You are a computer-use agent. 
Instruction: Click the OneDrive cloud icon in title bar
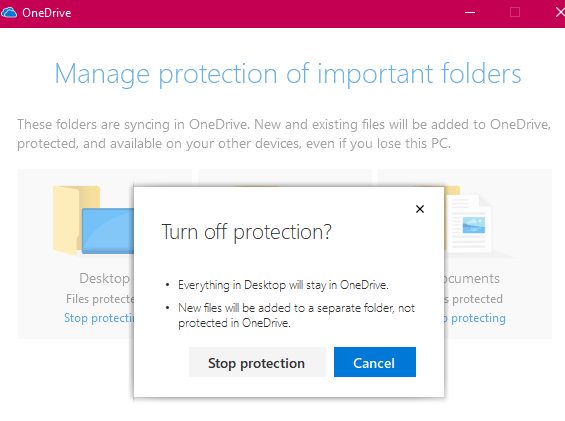pyautogui.click(x=9, y=13)
